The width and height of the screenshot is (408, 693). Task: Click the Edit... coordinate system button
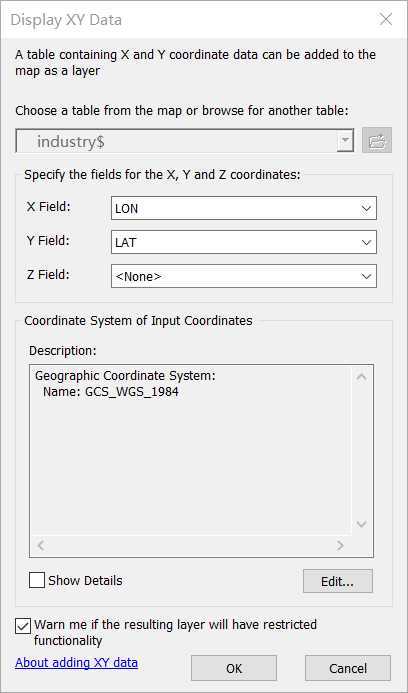click(x=338, y=581)
